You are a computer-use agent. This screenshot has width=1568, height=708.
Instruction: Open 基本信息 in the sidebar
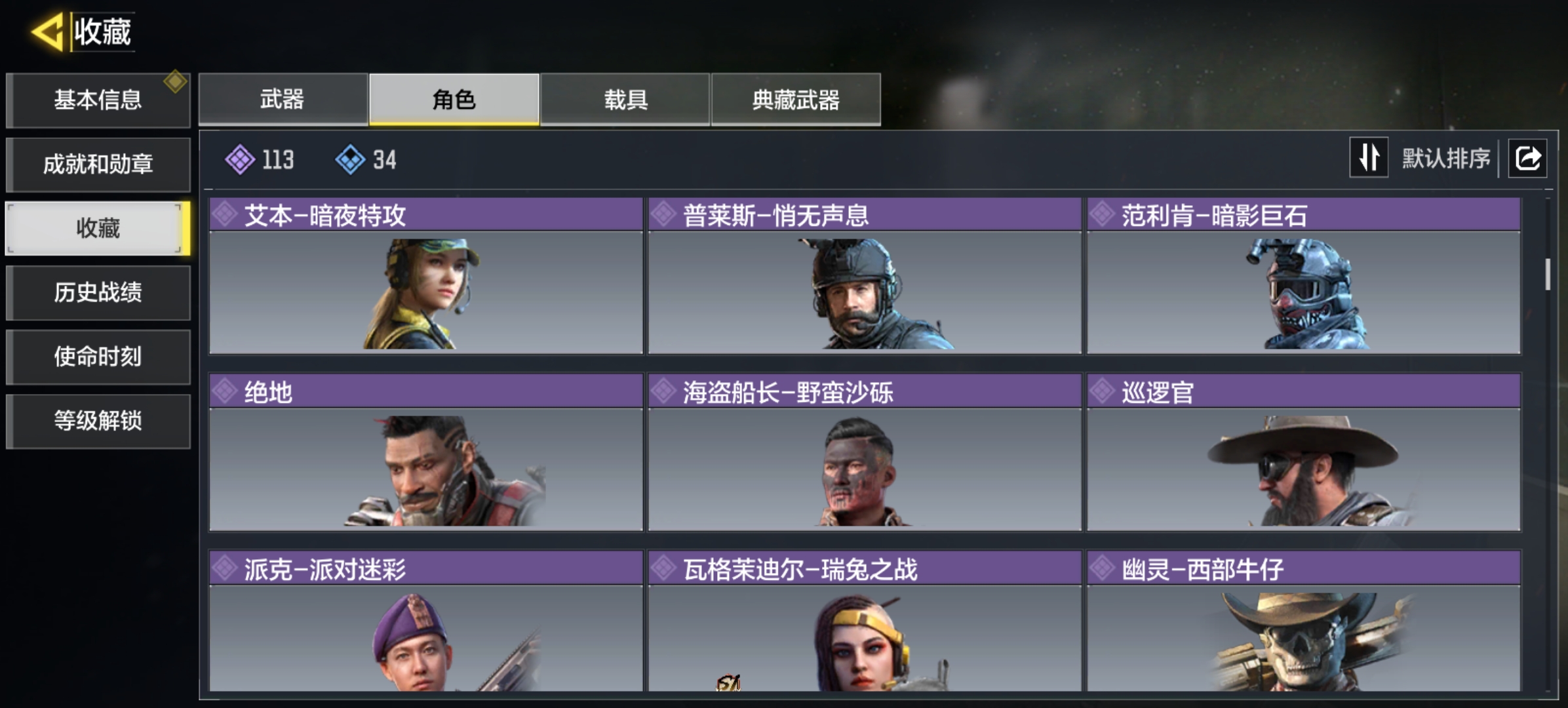pos(98,100)
